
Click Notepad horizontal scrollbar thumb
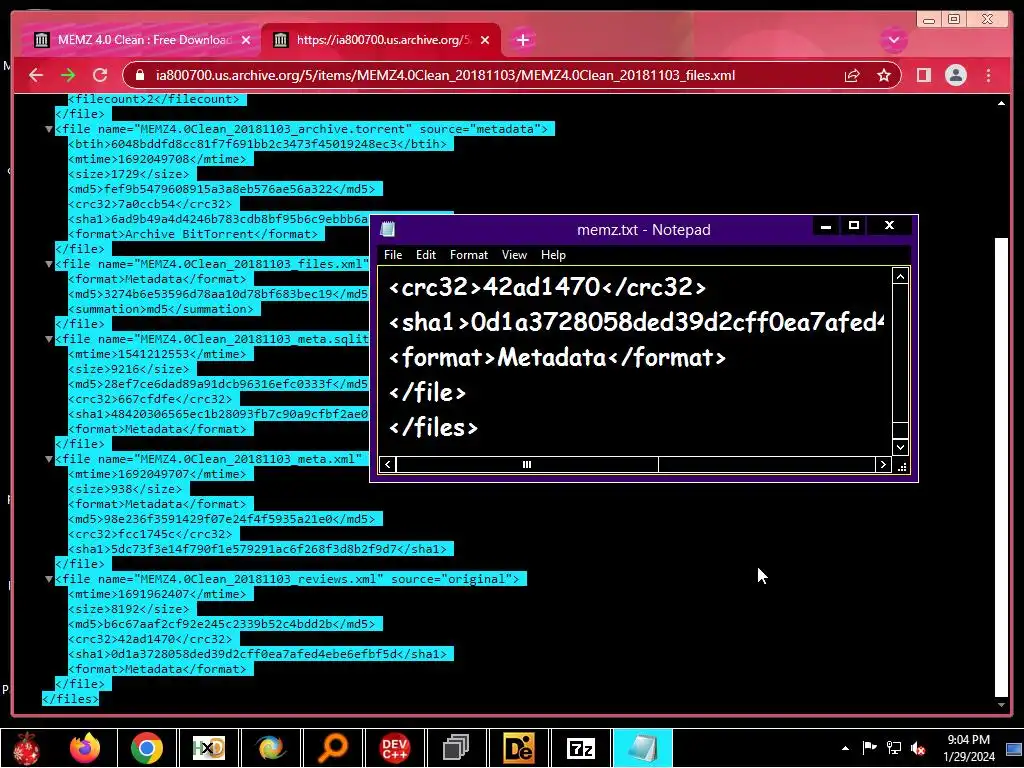[527, 464]
